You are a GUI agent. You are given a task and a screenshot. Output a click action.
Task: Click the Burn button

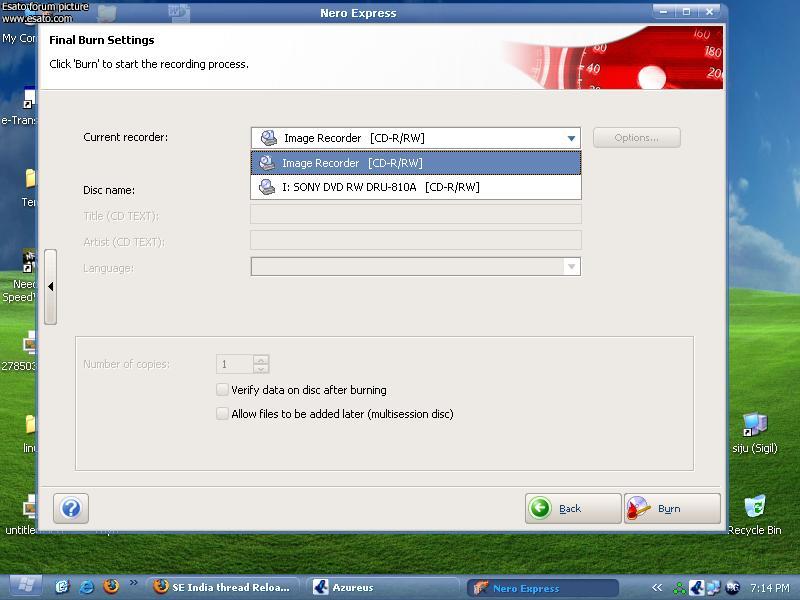click(671, 508)
